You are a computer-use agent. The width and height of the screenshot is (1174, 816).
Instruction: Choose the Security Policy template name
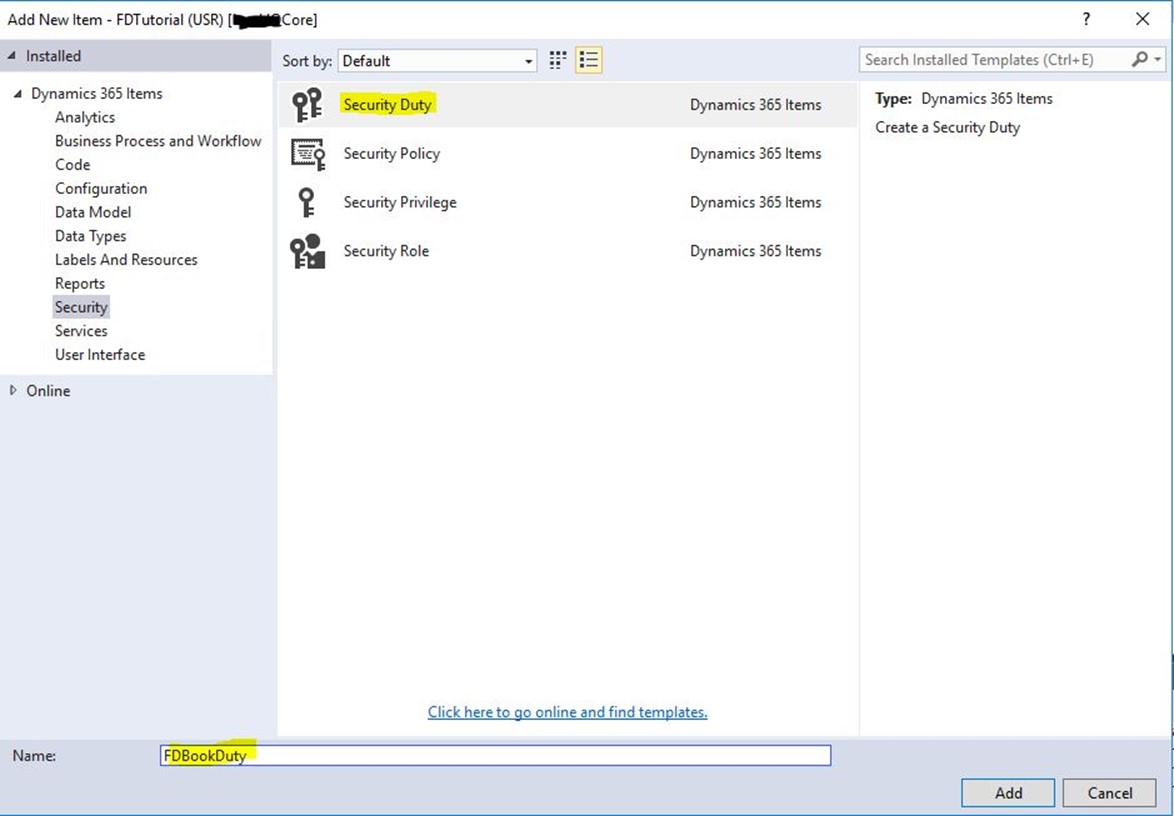(392, 153)
